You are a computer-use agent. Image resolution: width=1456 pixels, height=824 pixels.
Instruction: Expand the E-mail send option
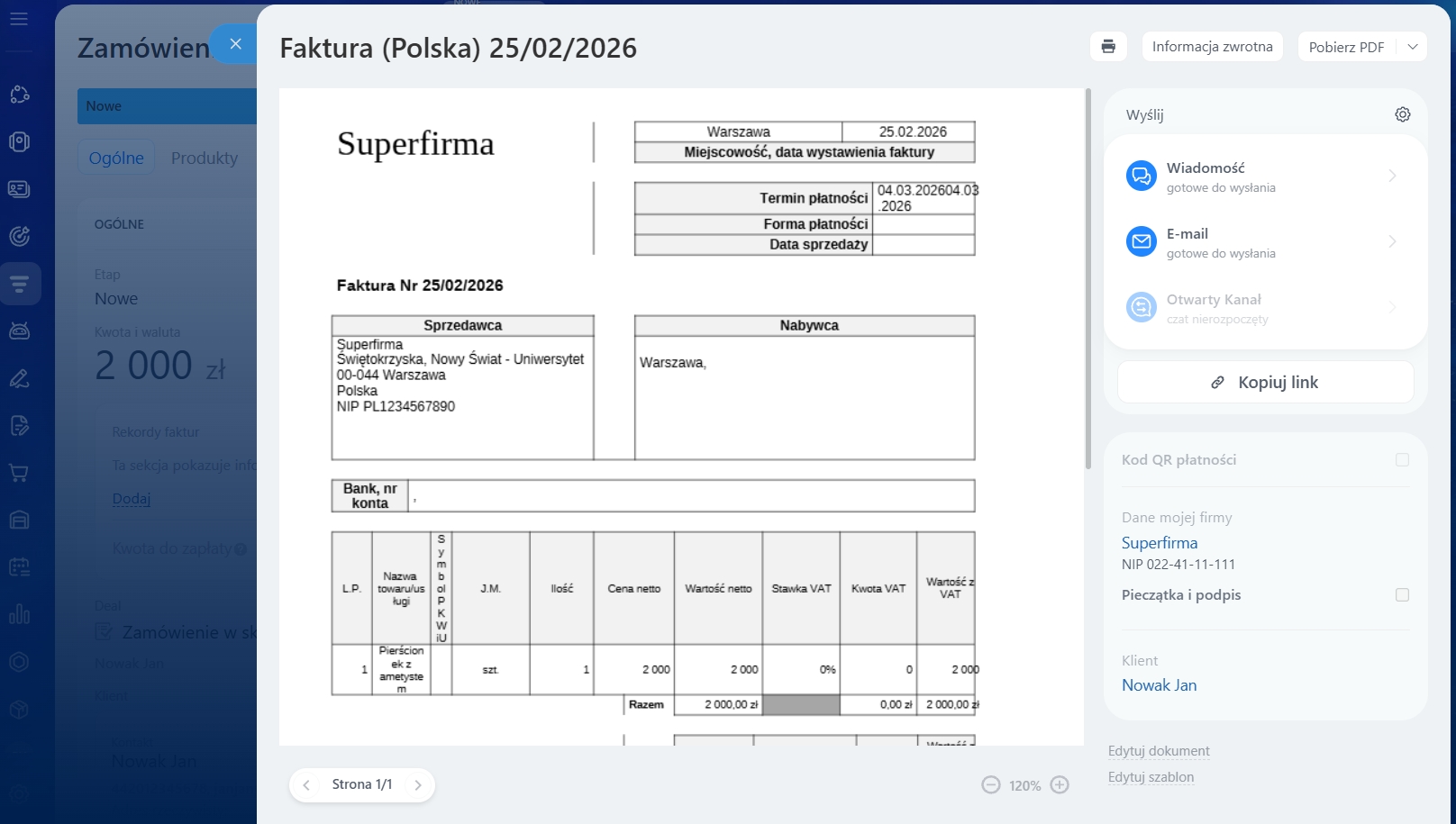point(1392,241)
